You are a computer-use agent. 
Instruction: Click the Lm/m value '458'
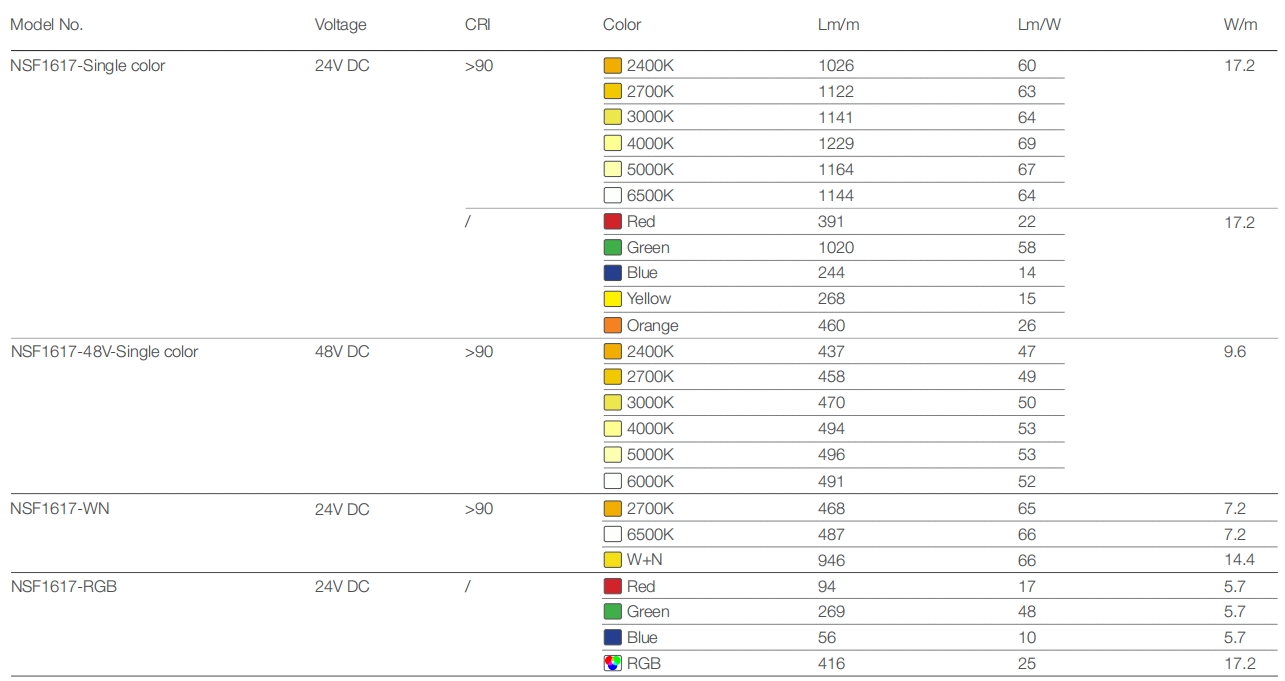[831, 377]
